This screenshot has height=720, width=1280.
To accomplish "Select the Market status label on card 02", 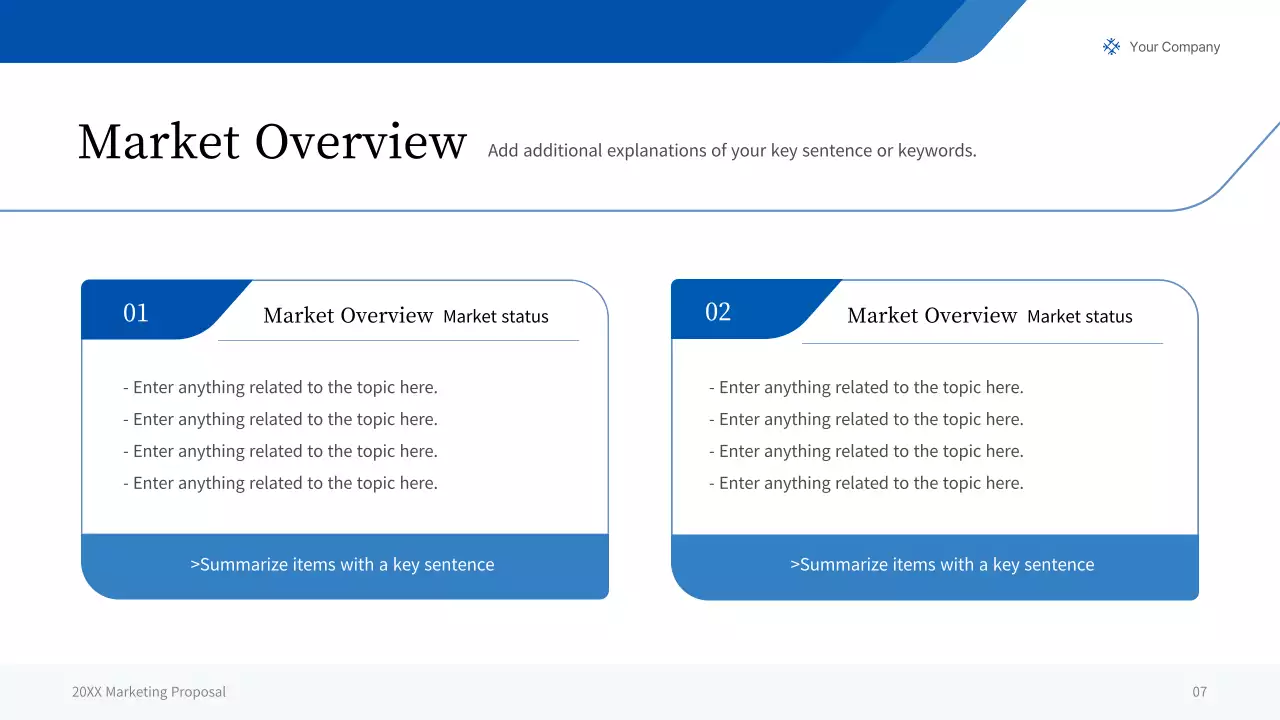I will coord(1079,316).
